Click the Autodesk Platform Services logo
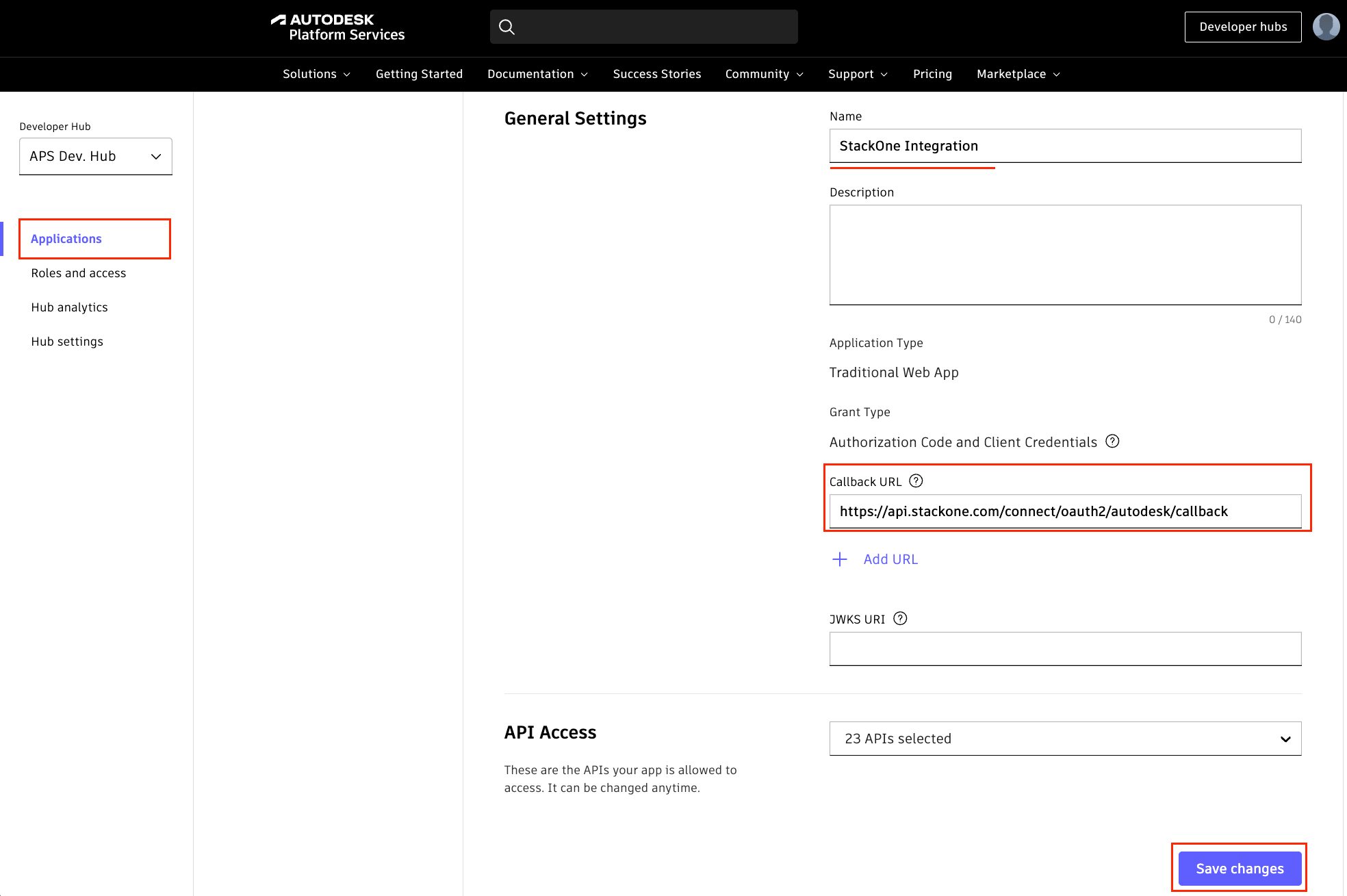Image resolution: width=1347 pixels, height=896 pixels. tap(338, 27)
